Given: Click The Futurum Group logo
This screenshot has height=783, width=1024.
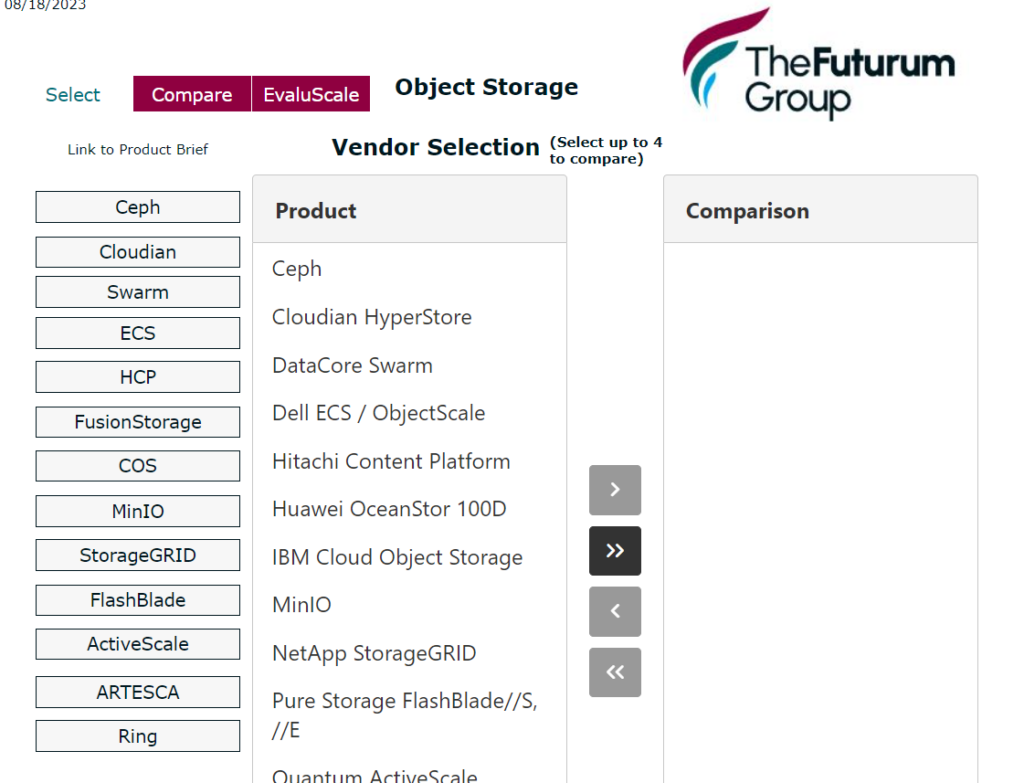Looking at the screenshot, I should [818, 65].
